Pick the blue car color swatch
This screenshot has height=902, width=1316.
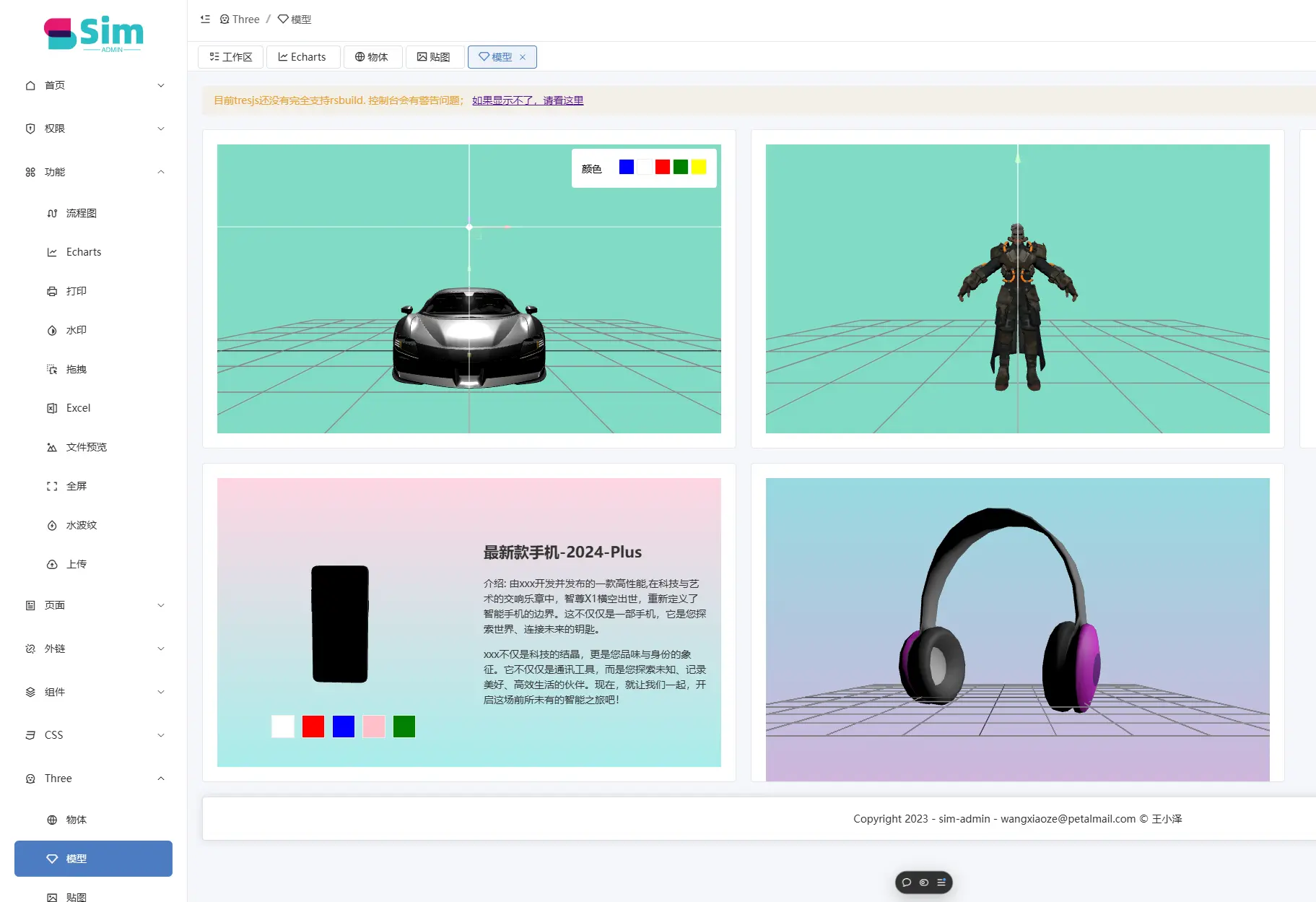(627, 167)
